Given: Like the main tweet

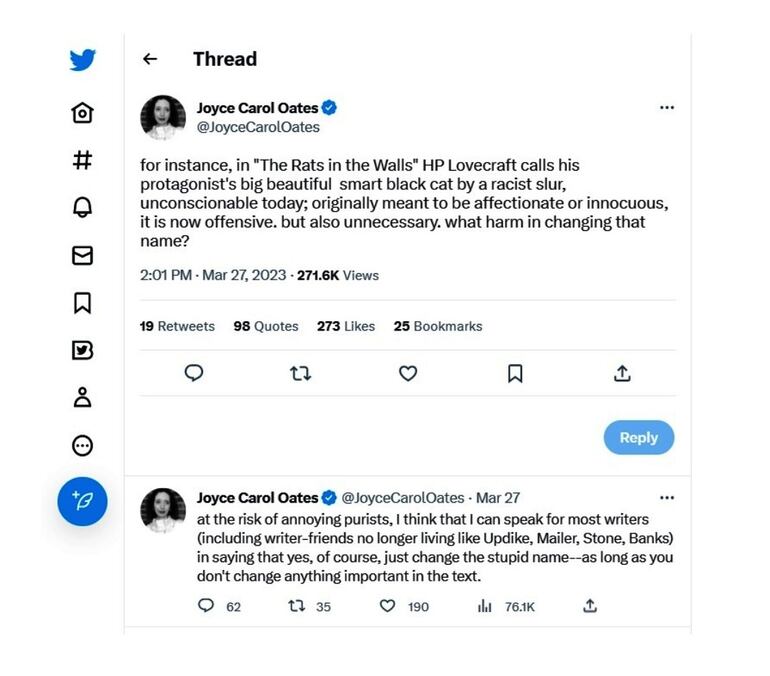Looking at the screenshot, I should coord(408,373).
